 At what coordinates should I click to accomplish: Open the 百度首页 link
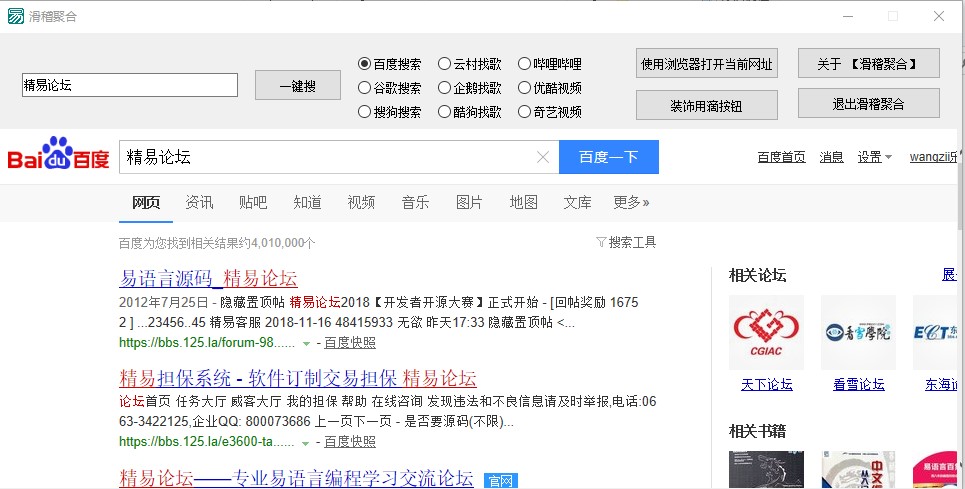pyautogui.click(x=782, y=157)
